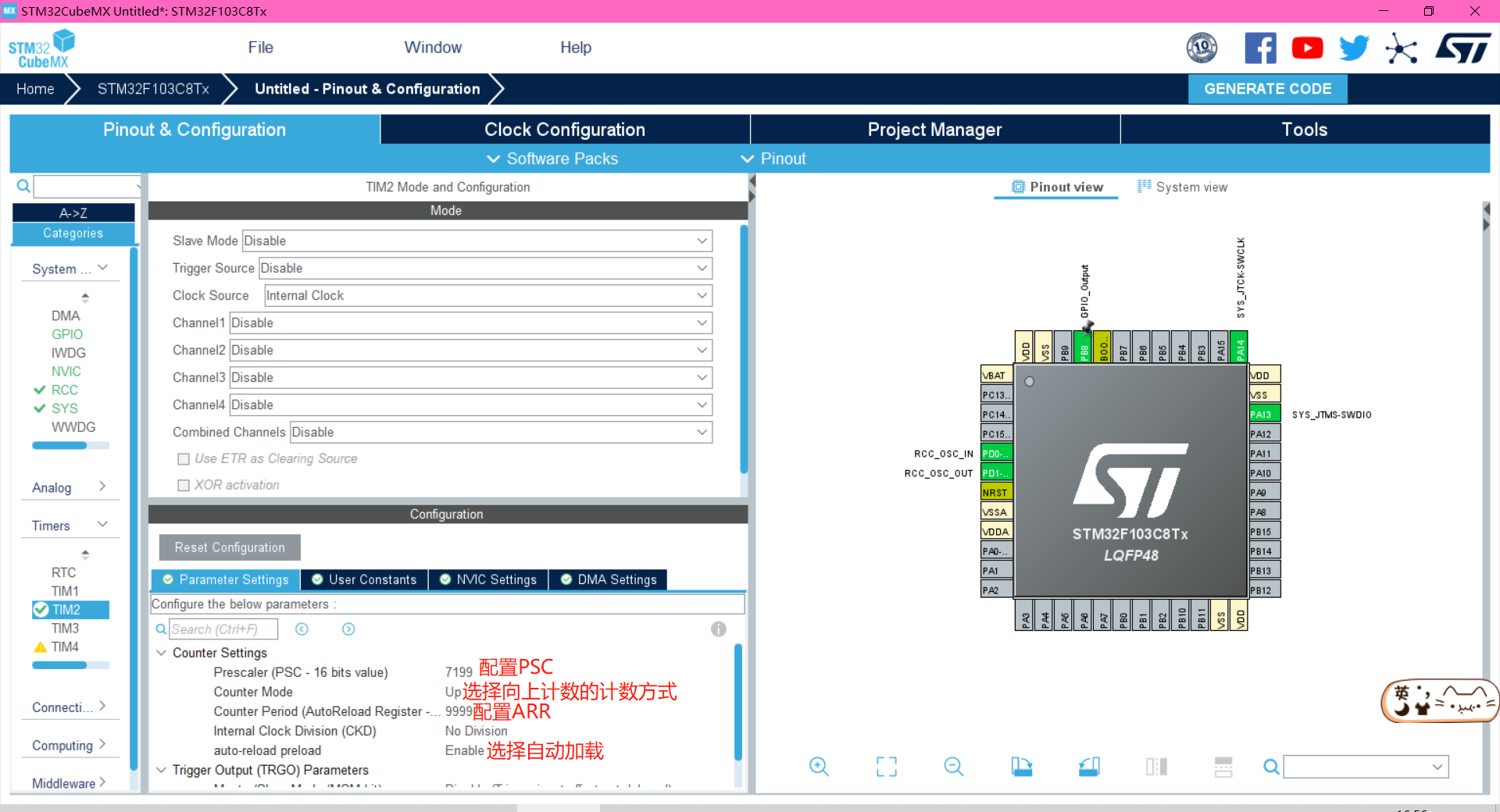Open the NVIC Settings tab
Viewport: 1500px width, 812px height.
click(488, 579)
